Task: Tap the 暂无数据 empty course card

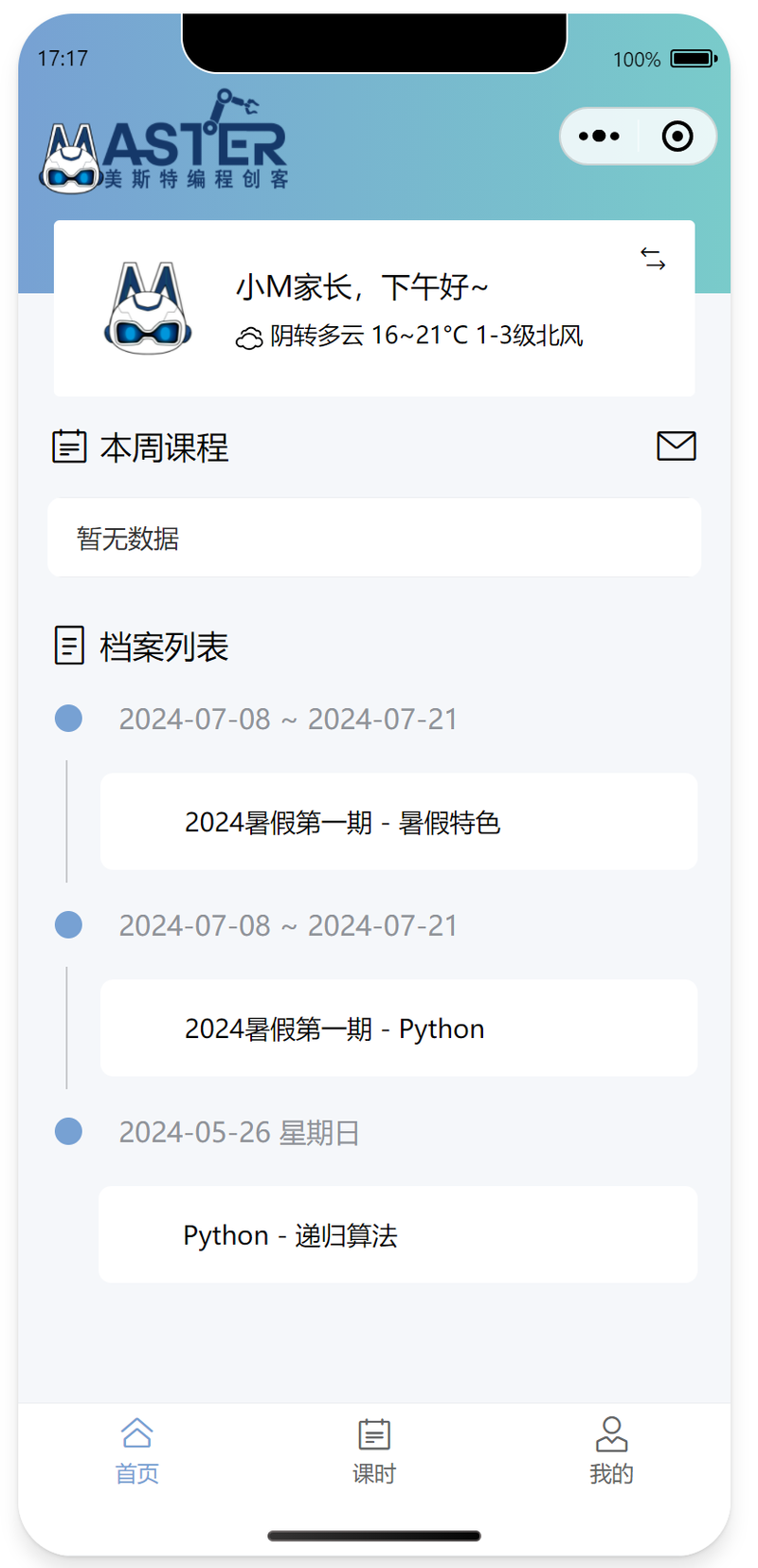Action: click(374, 538)
